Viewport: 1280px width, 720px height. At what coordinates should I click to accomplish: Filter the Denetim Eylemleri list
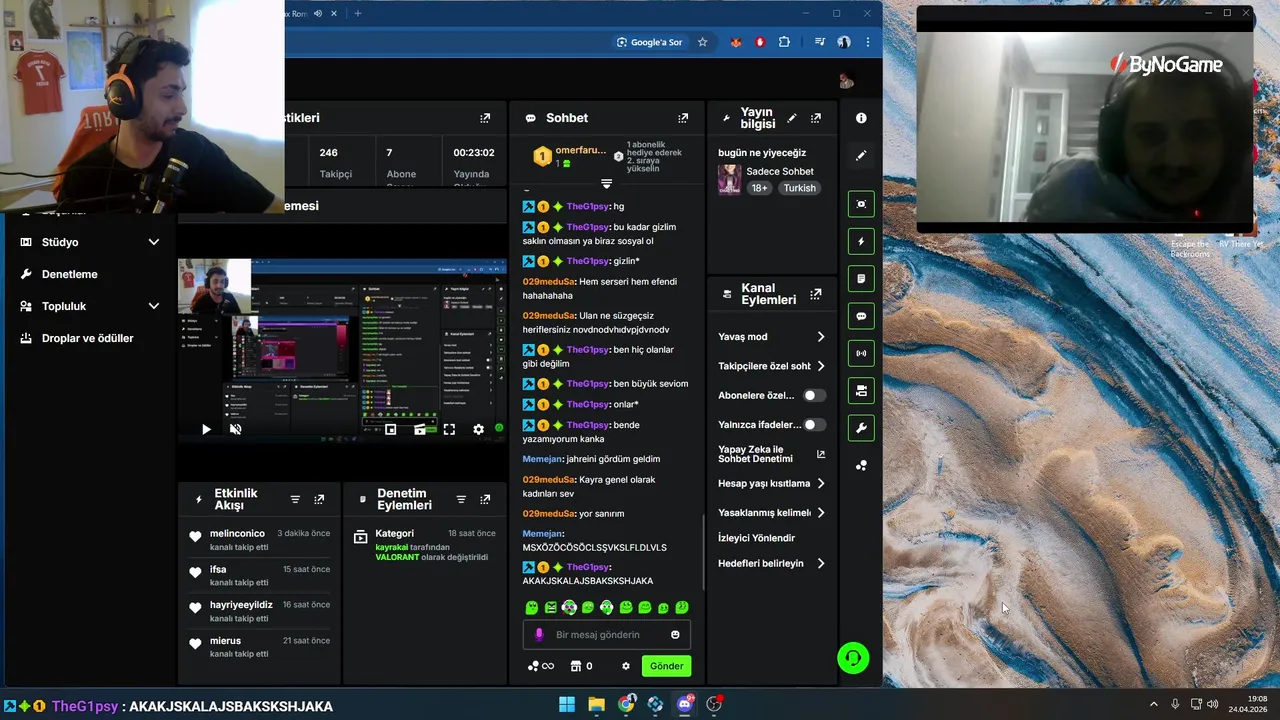point(461,499)
